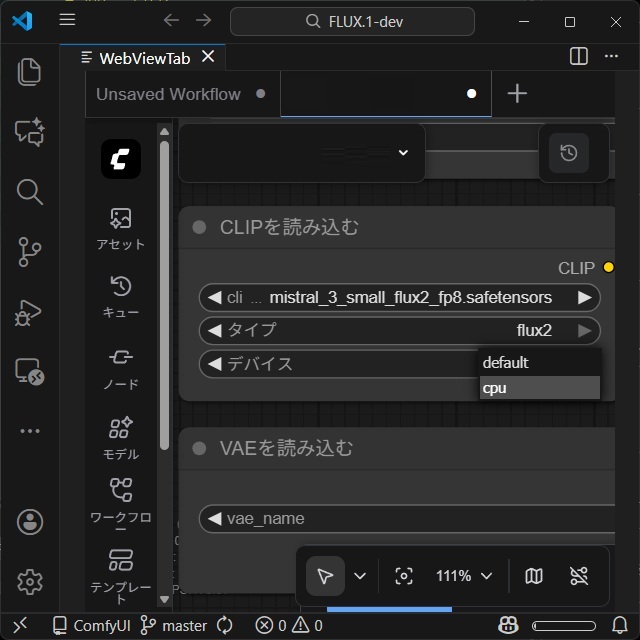Choose the cpu option from the device list
Screen dimensions: 640x640
click(540, 388)
